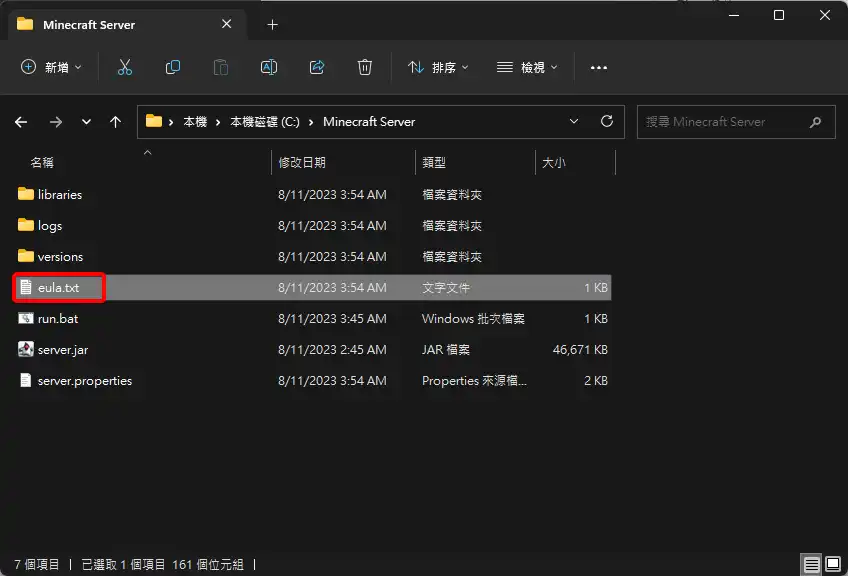Select the server.jar file name
Screen dimensions: 848x576
(x=63, y=350)
